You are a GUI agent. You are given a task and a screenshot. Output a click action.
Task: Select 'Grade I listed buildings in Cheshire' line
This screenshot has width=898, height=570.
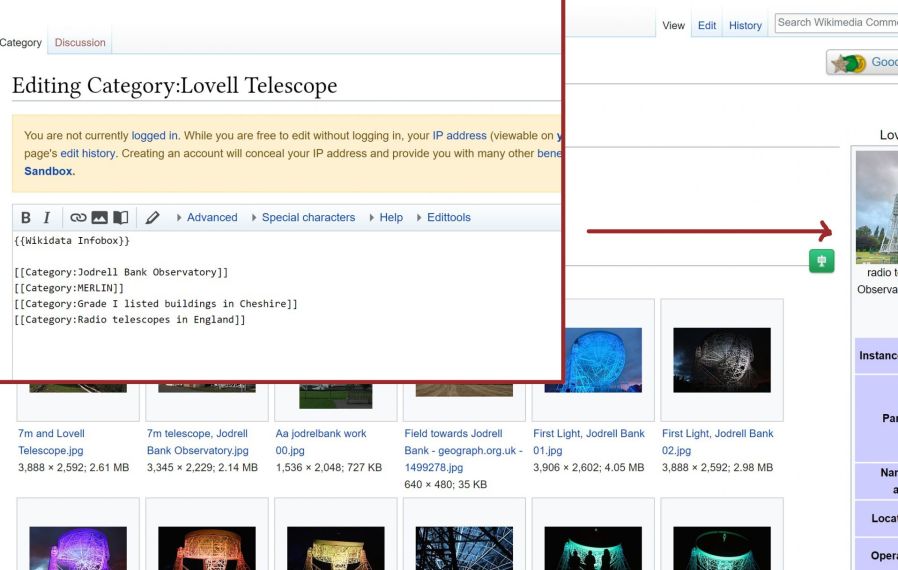(156, 304)
